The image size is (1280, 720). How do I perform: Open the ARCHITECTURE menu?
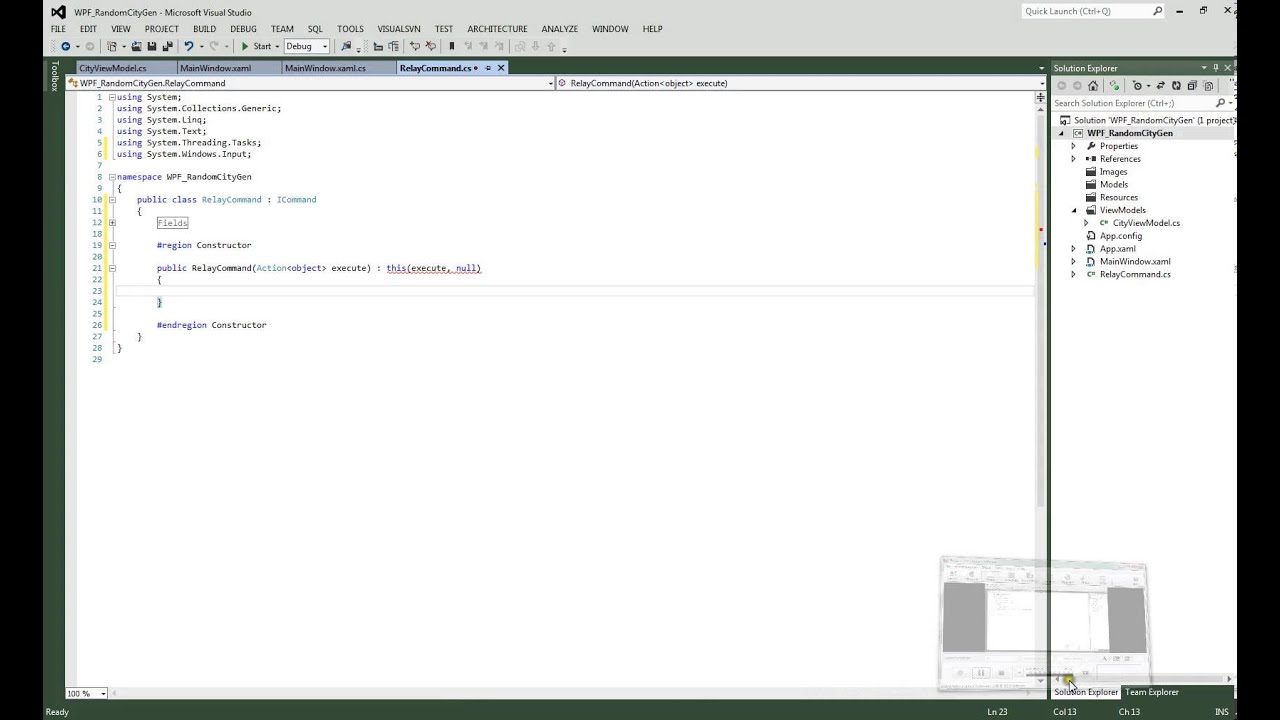point(497,29)
